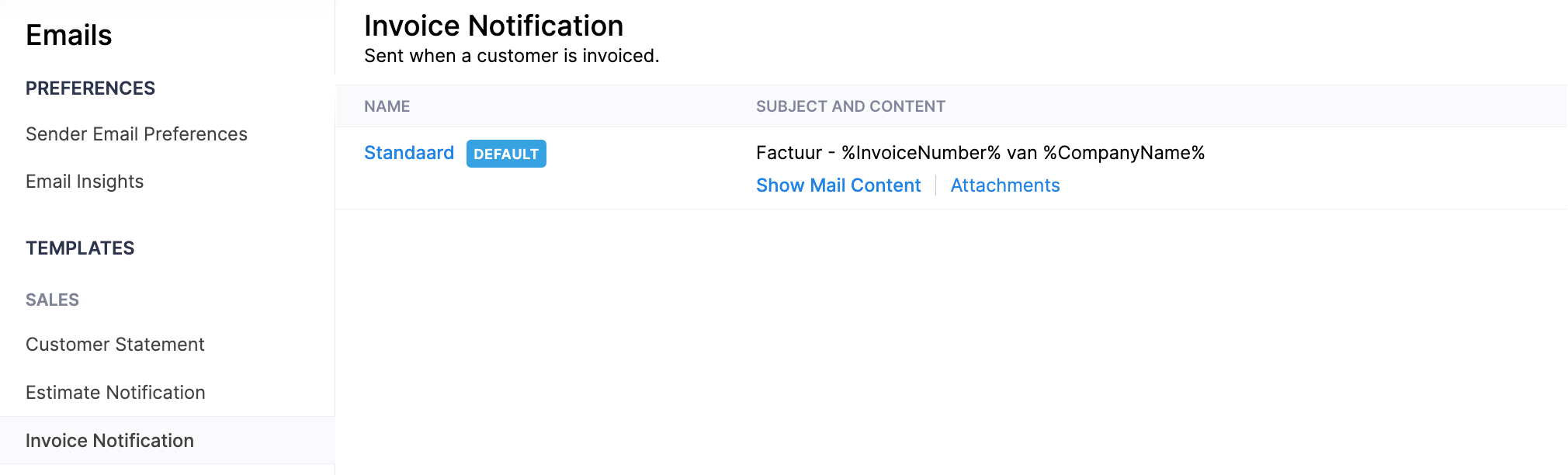Click the 'Sent when a customer is invoiced' description
The height and width of the screenshot is (475, 1568).
coord(511,56)
